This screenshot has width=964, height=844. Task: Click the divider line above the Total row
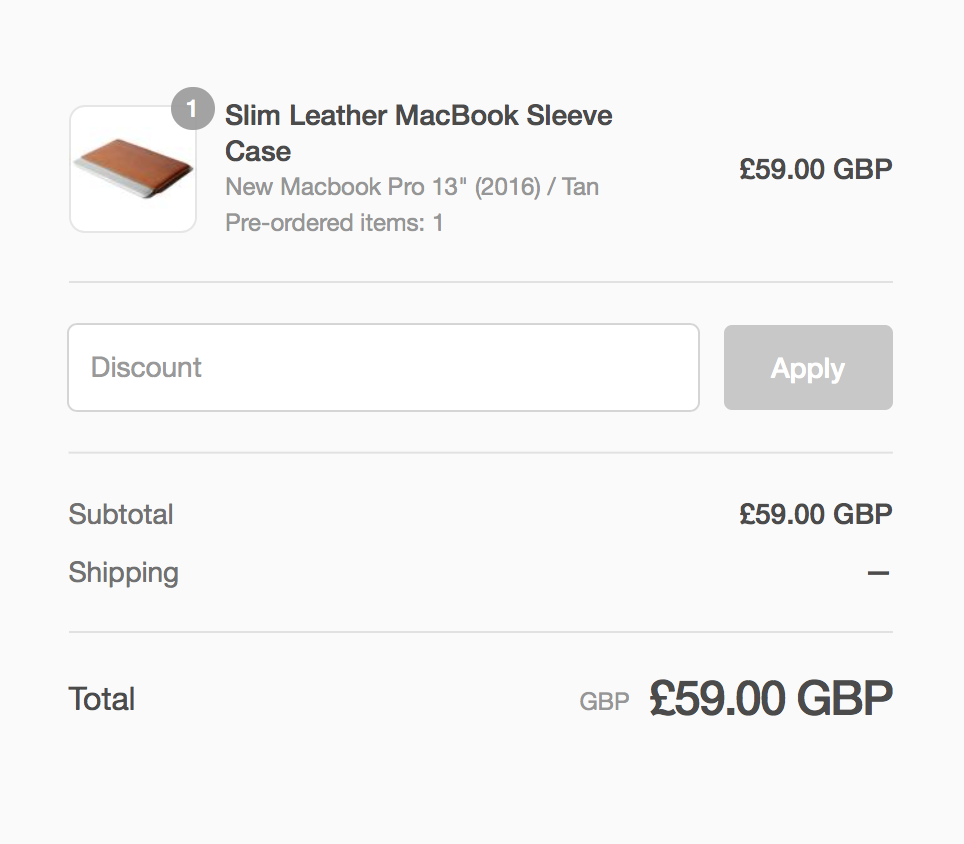(480, 632)
